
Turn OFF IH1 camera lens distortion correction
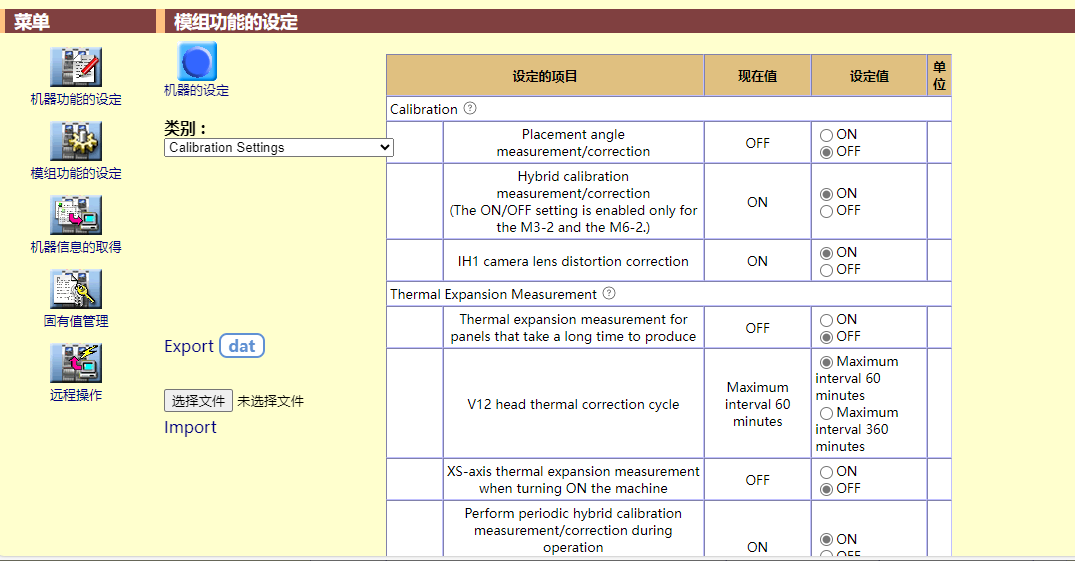click(x=827, y=270)
